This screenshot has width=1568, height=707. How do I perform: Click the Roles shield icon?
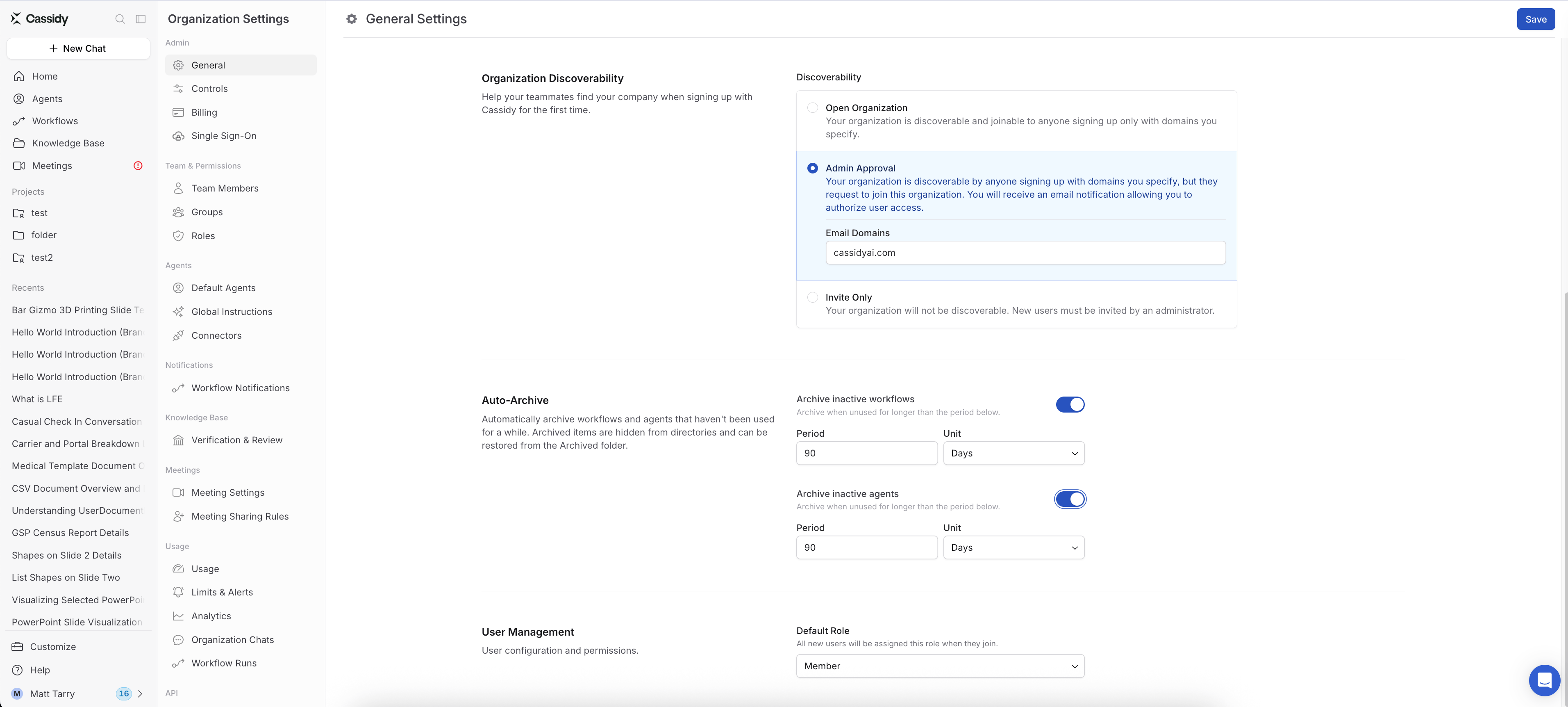pos(178,236)
